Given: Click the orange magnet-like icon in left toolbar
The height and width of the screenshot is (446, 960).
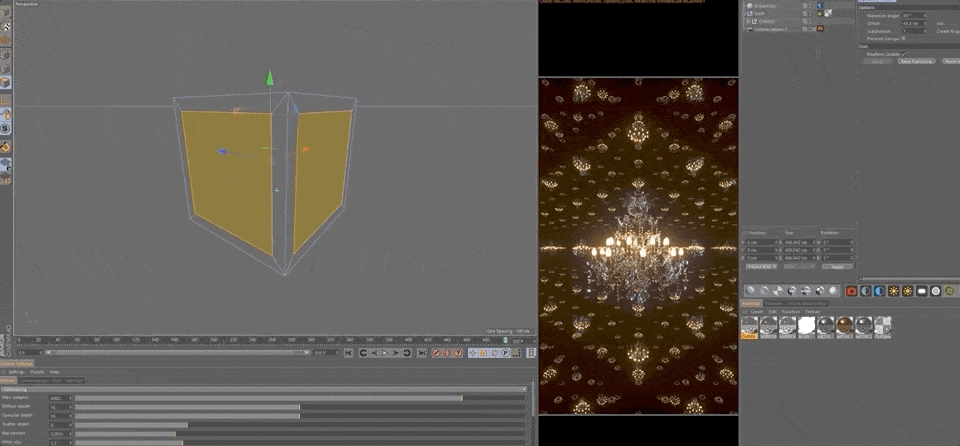Looking at the screenshot, I should tap(5, 146).
